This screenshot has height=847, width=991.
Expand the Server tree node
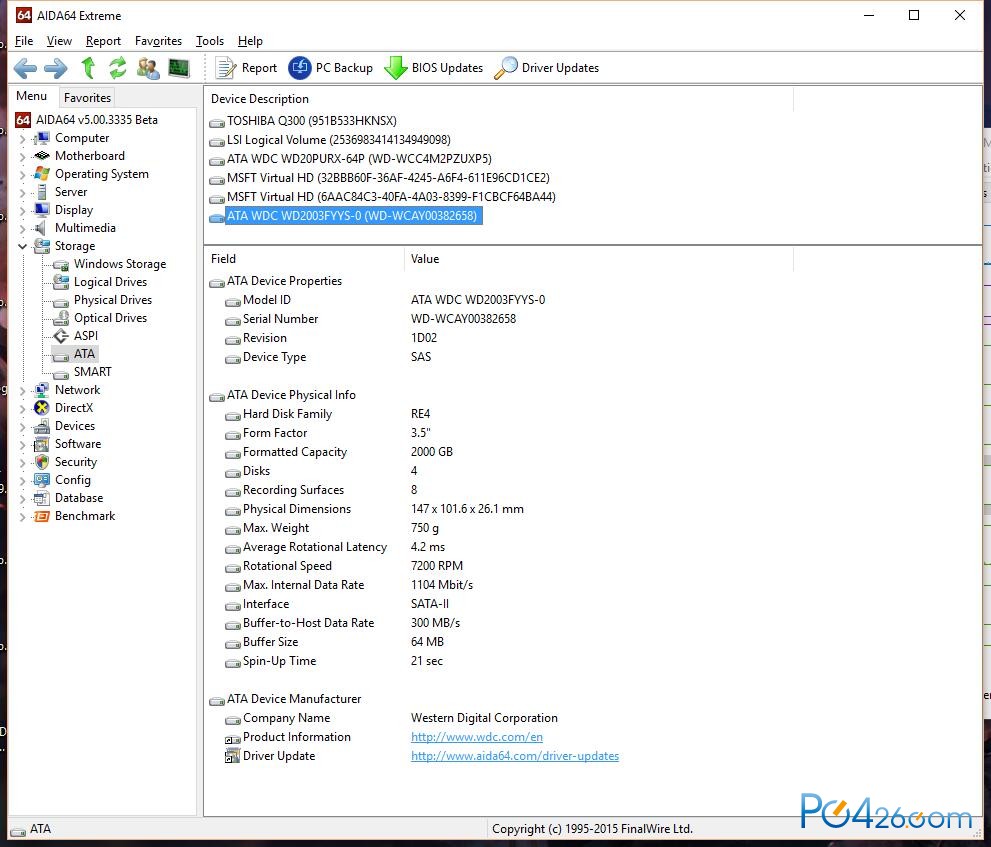coord(23,192)
